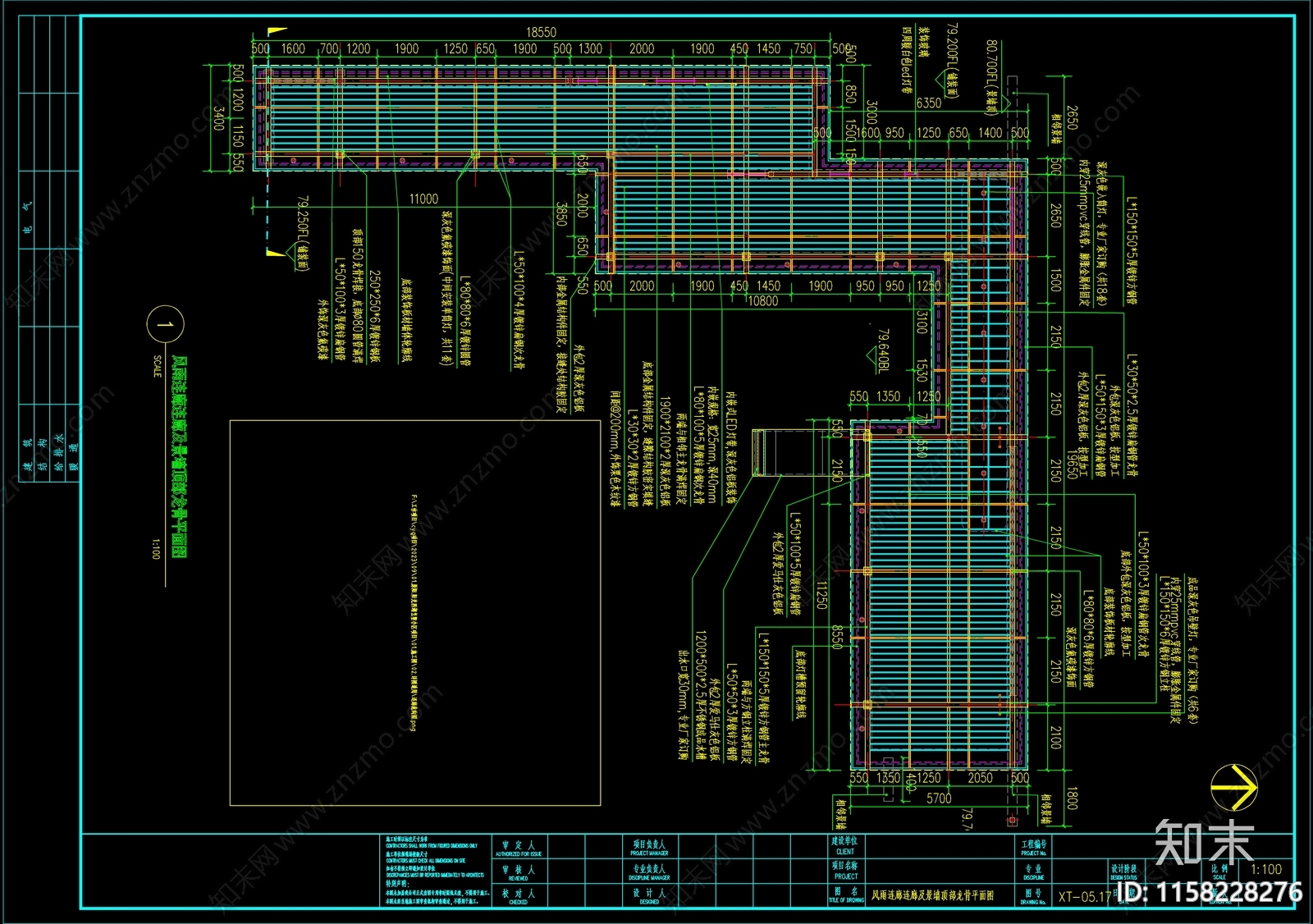Click the L*150*150*5 steel tube annotation
Viewport: 1313px width, 924px height.
point(1132,251)
